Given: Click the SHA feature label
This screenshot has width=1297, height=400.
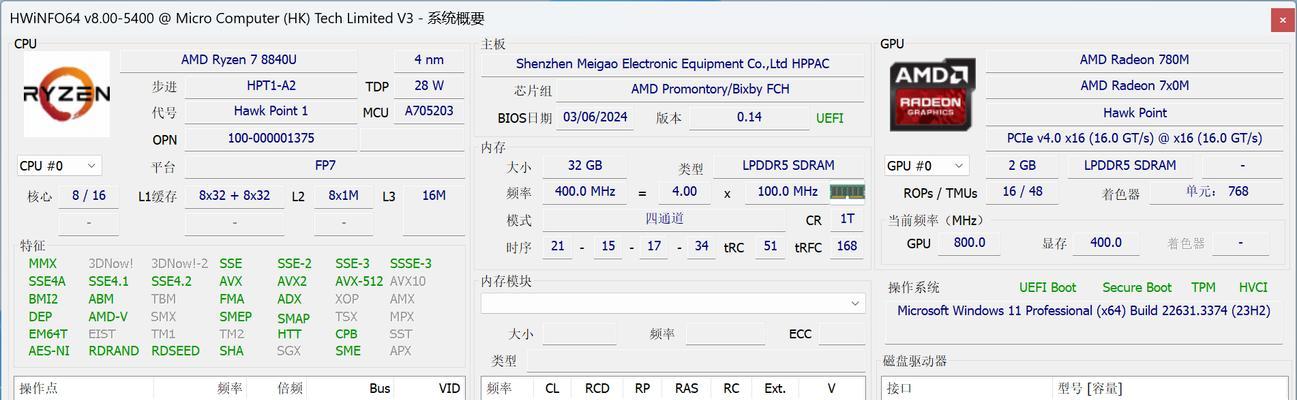Looking at the screenshot, I should click(x=231, y=350).
